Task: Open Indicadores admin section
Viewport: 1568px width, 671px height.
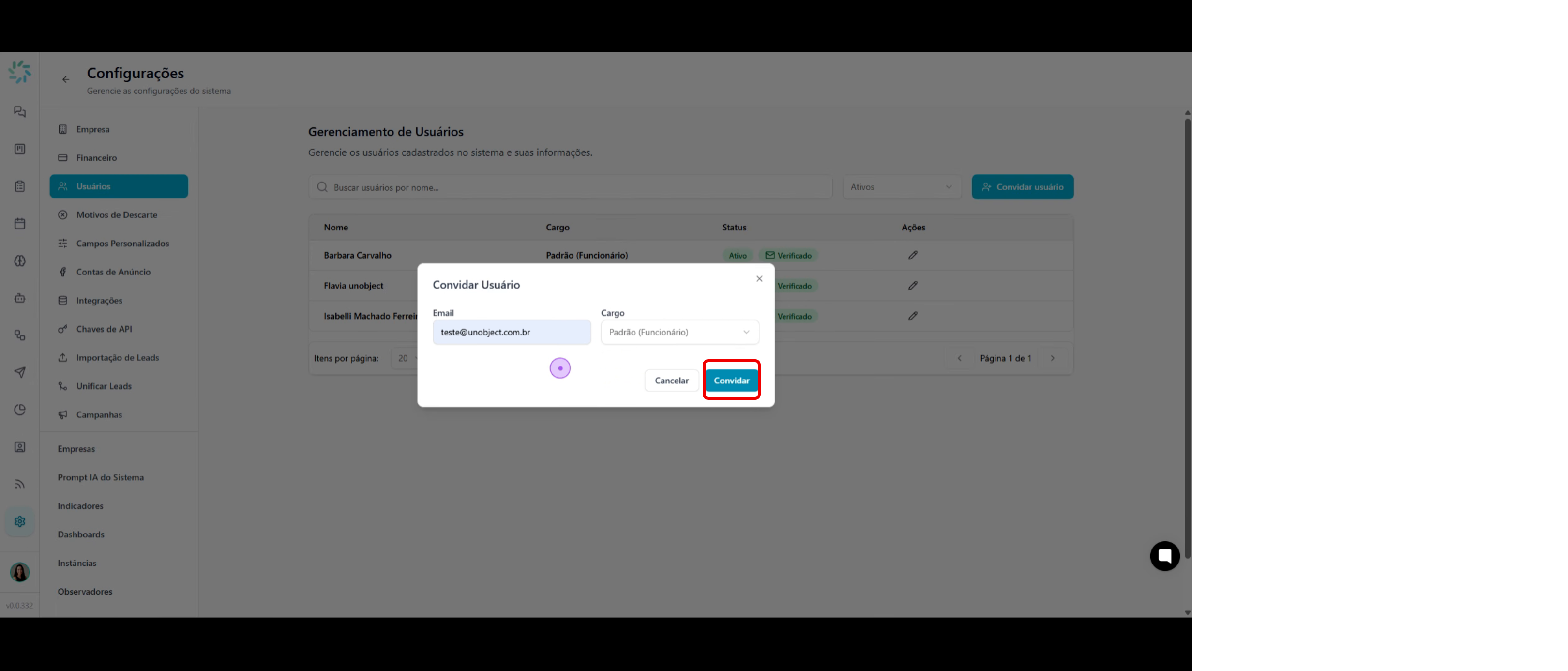Action: pos(80,506)
